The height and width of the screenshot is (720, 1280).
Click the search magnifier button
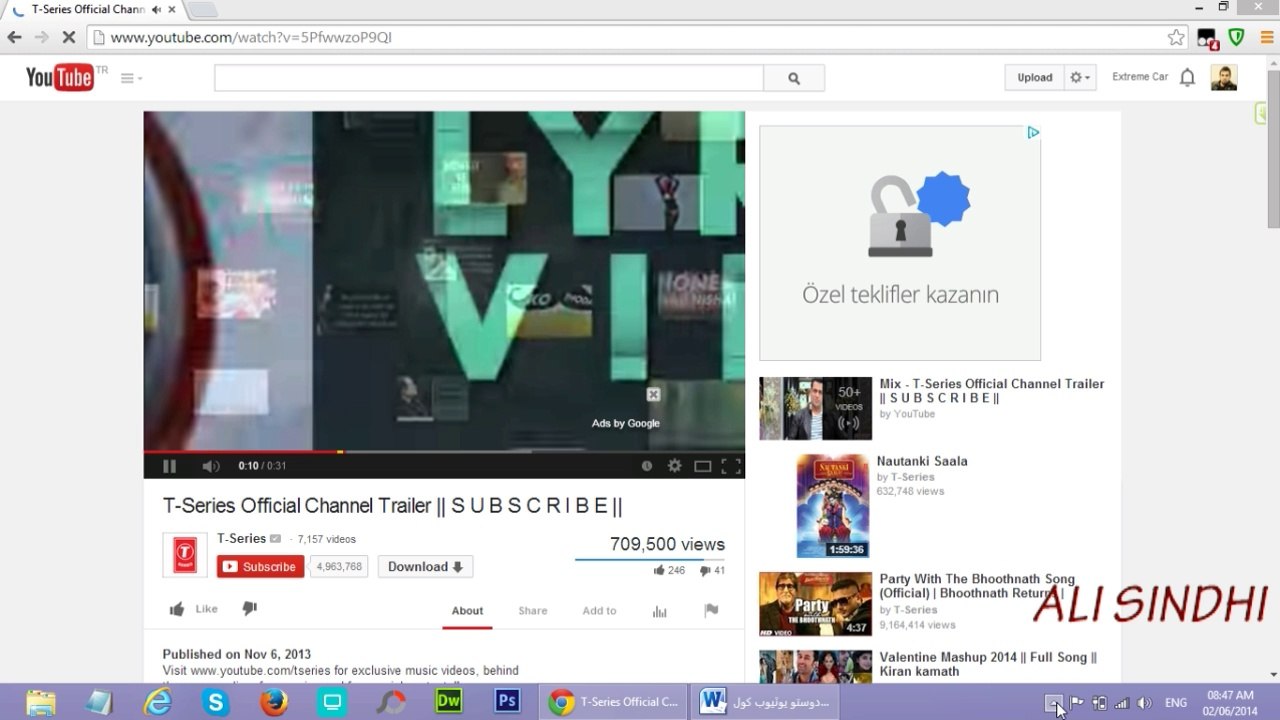(794, 78)
